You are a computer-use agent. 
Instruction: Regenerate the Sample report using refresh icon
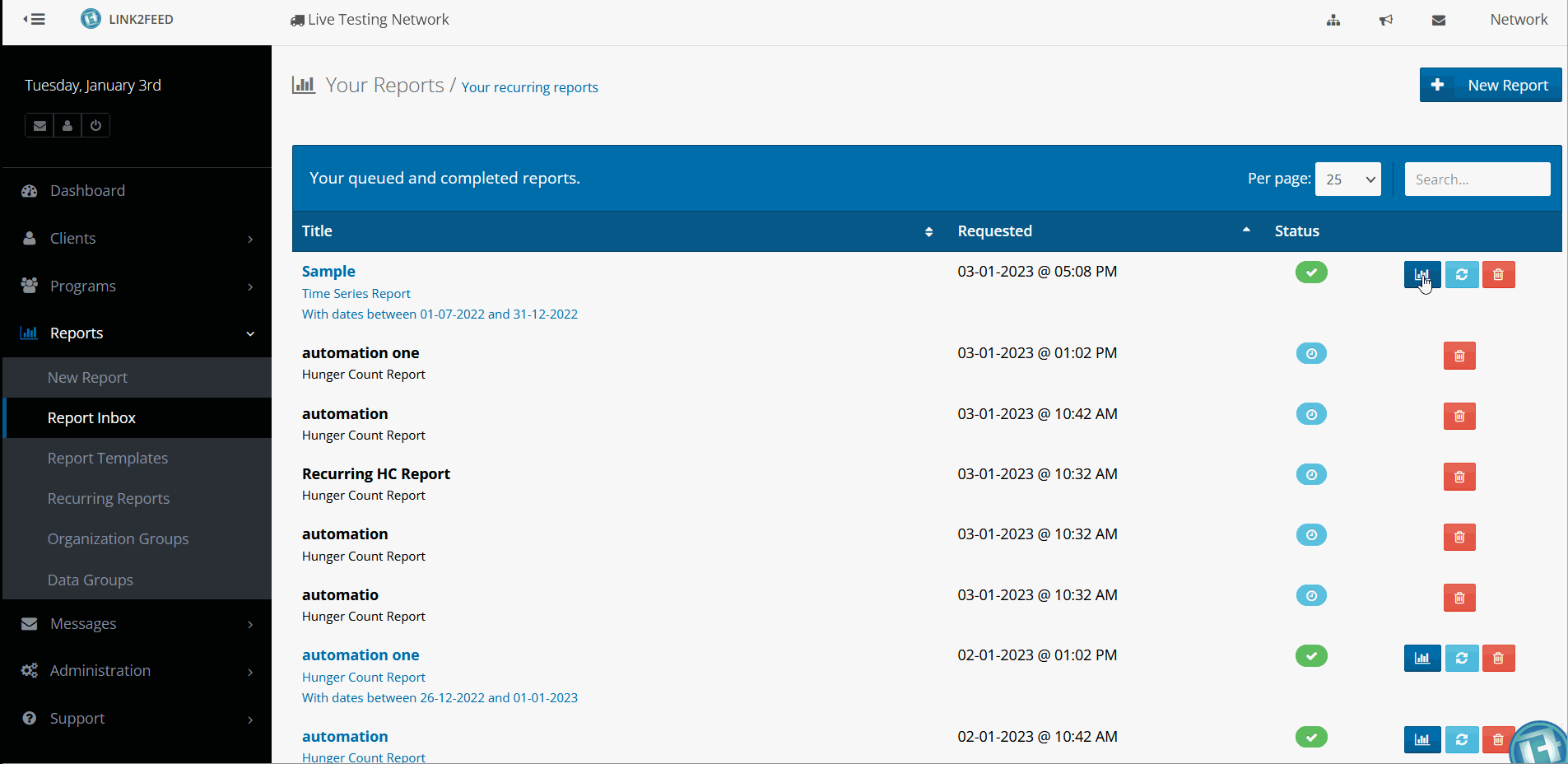tap(1461, 274)
